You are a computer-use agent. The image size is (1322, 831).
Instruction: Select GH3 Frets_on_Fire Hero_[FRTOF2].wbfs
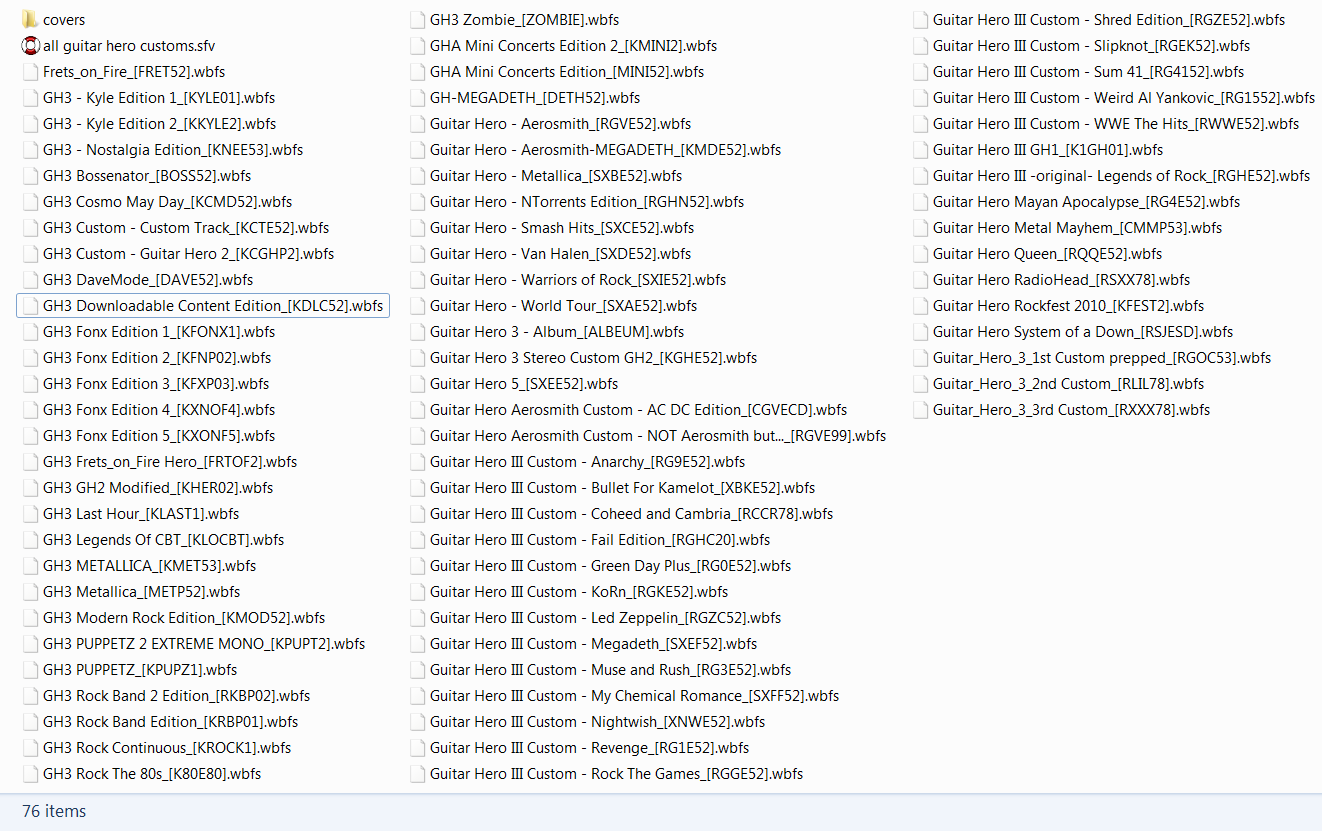click(x=170, y=462)
